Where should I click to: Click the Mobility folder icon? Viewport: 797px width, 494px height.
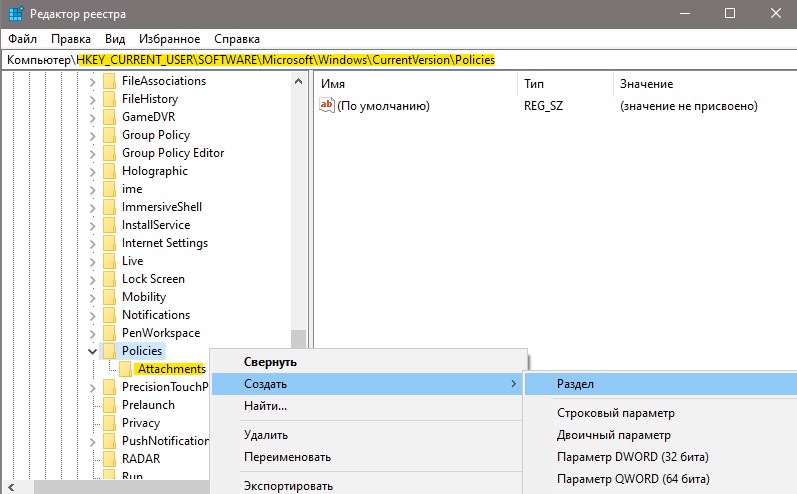109,297
